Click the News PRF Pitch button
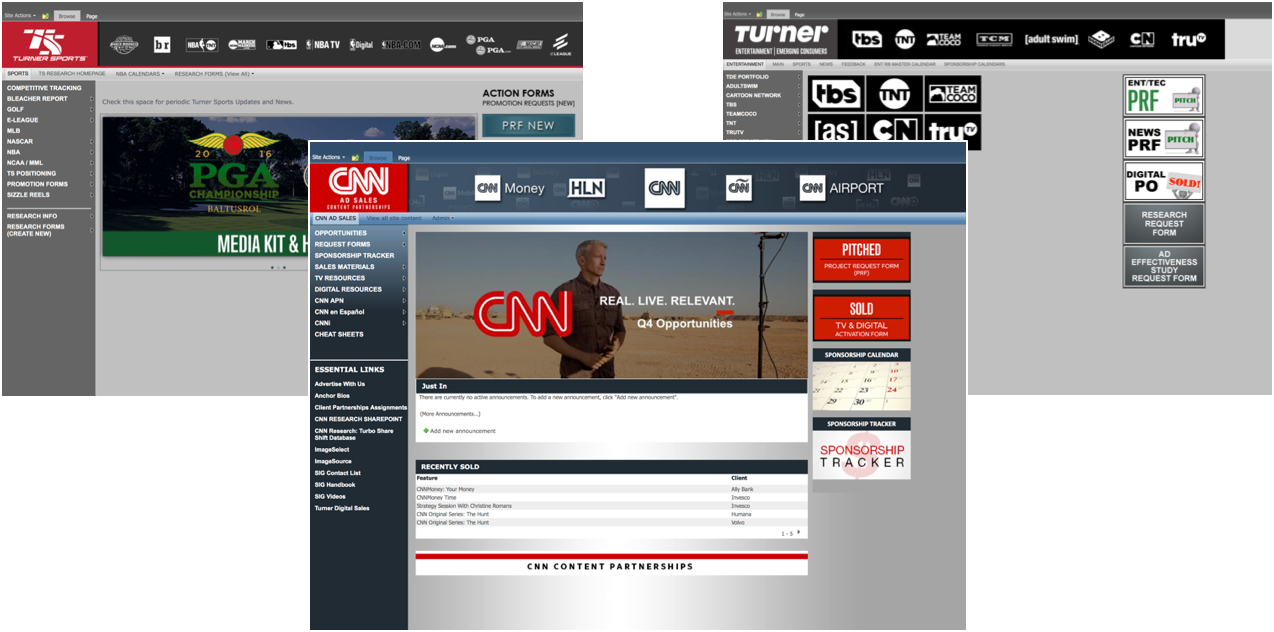1274x632 pixels. coord(1164,138)
